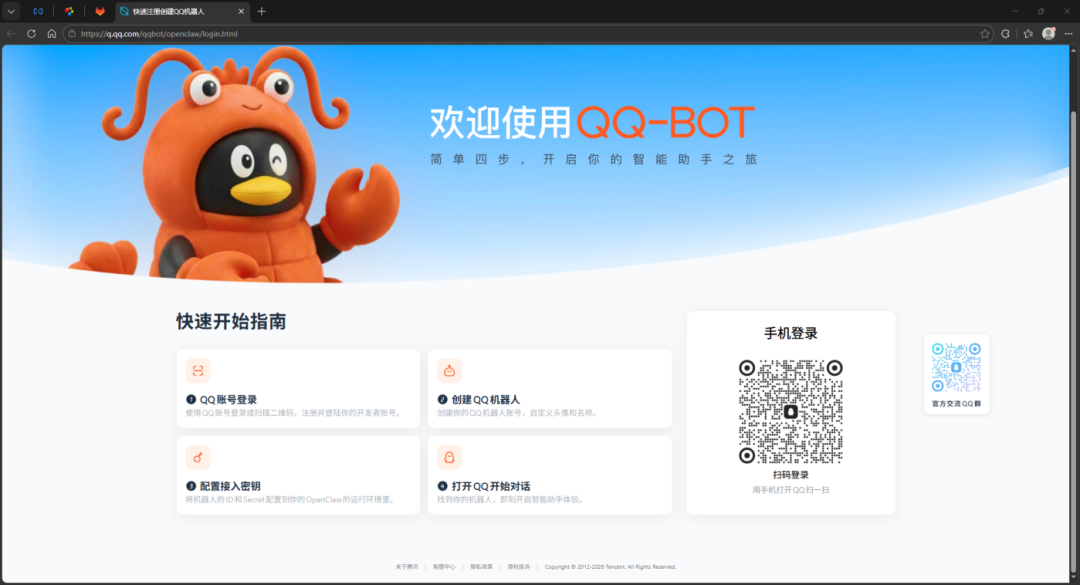Click the 手机登录 heading

(791, 333)
